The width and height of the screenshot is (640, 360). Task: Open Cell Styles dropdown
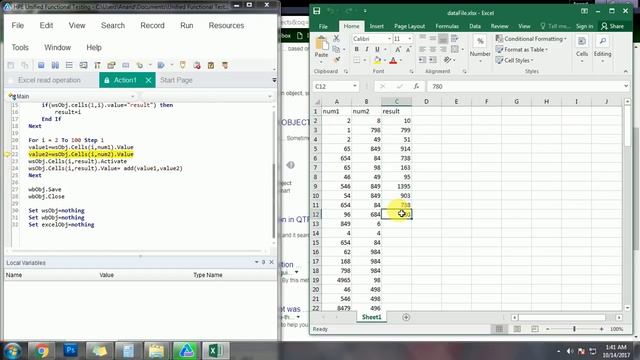(514, 60)
